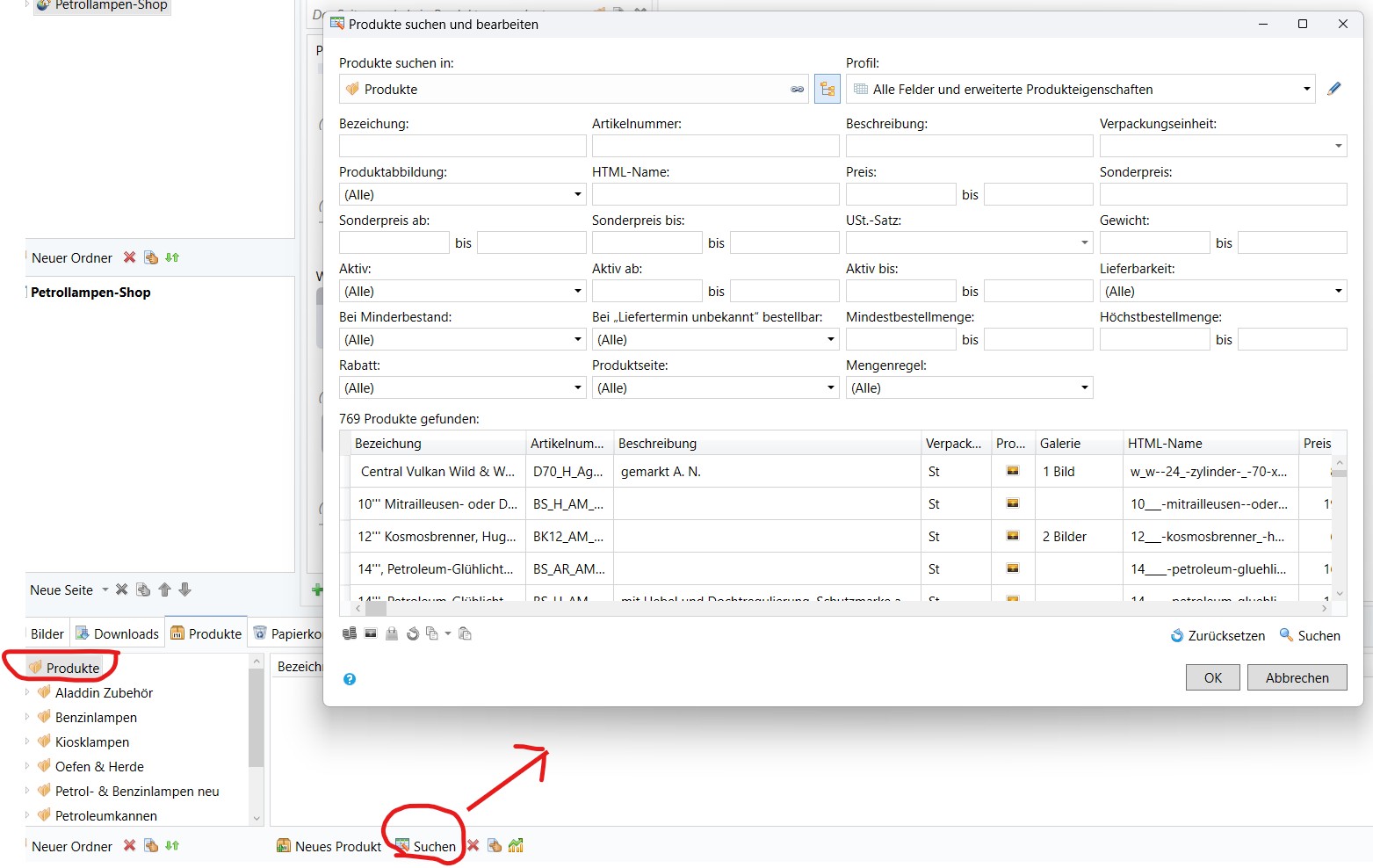The width and height of the screenshot is (1373, 868).
Task: Click the folder tree icon beside Produkte field
Action: (827, 89)
